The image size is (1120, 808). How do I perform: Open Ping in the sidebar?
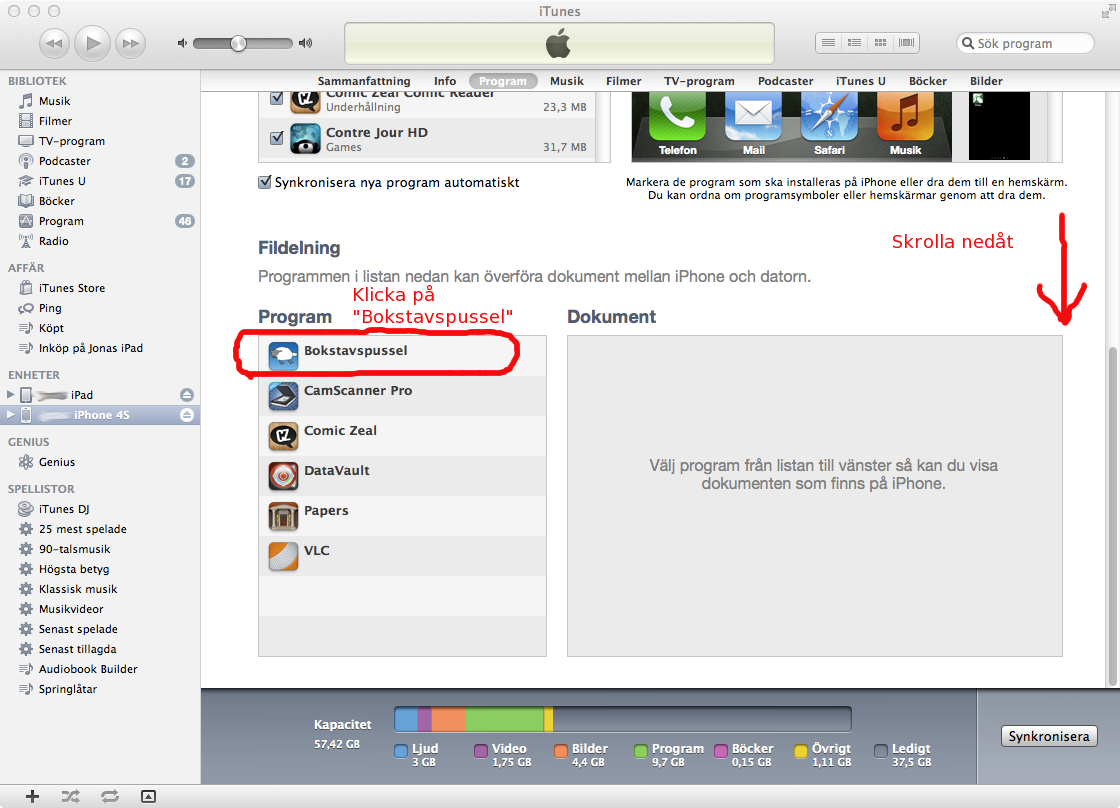[x=100, y=308]
